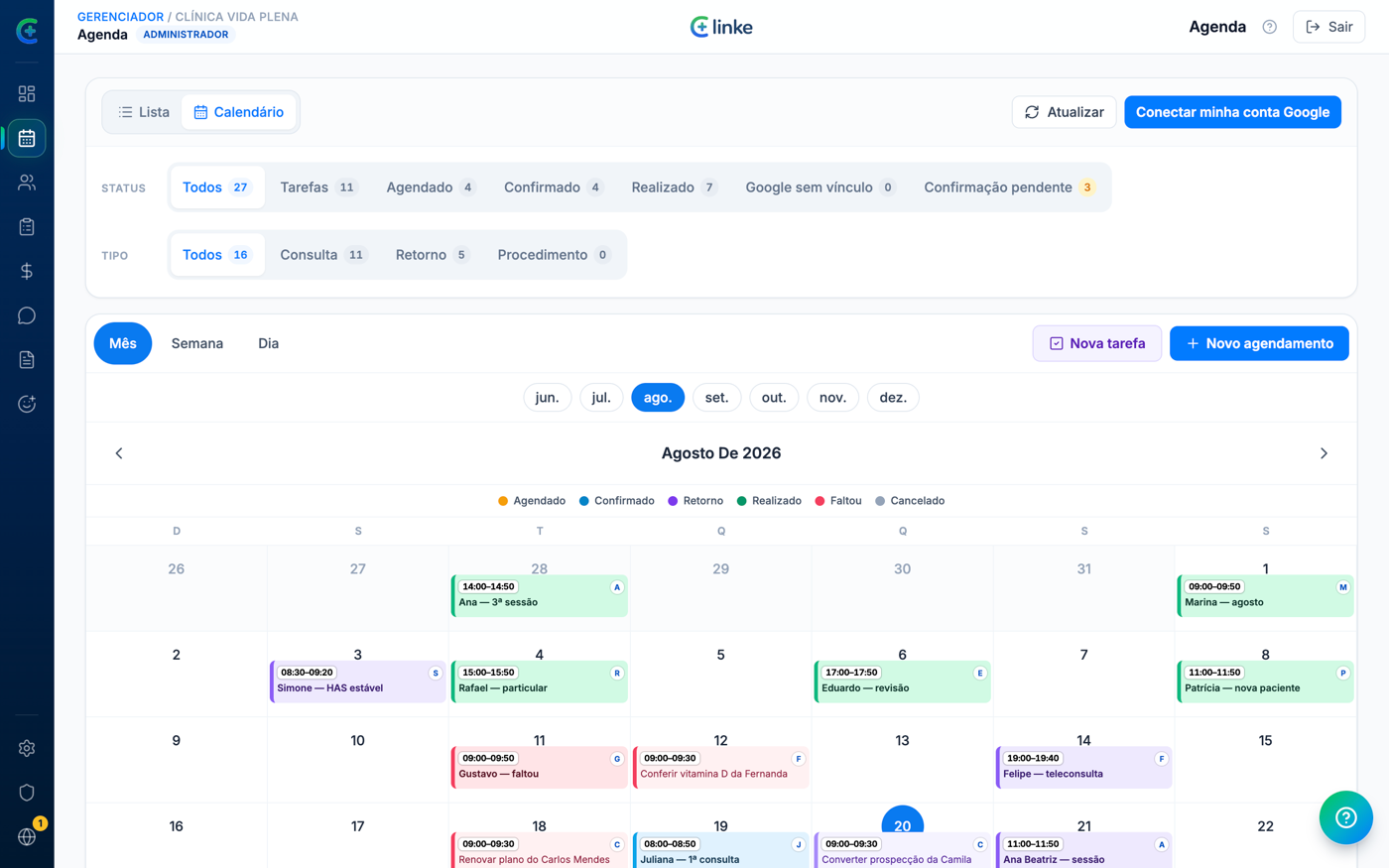Filter status by Confirmado
Viewport: 1389px width, 868px height.
(554, 187)
